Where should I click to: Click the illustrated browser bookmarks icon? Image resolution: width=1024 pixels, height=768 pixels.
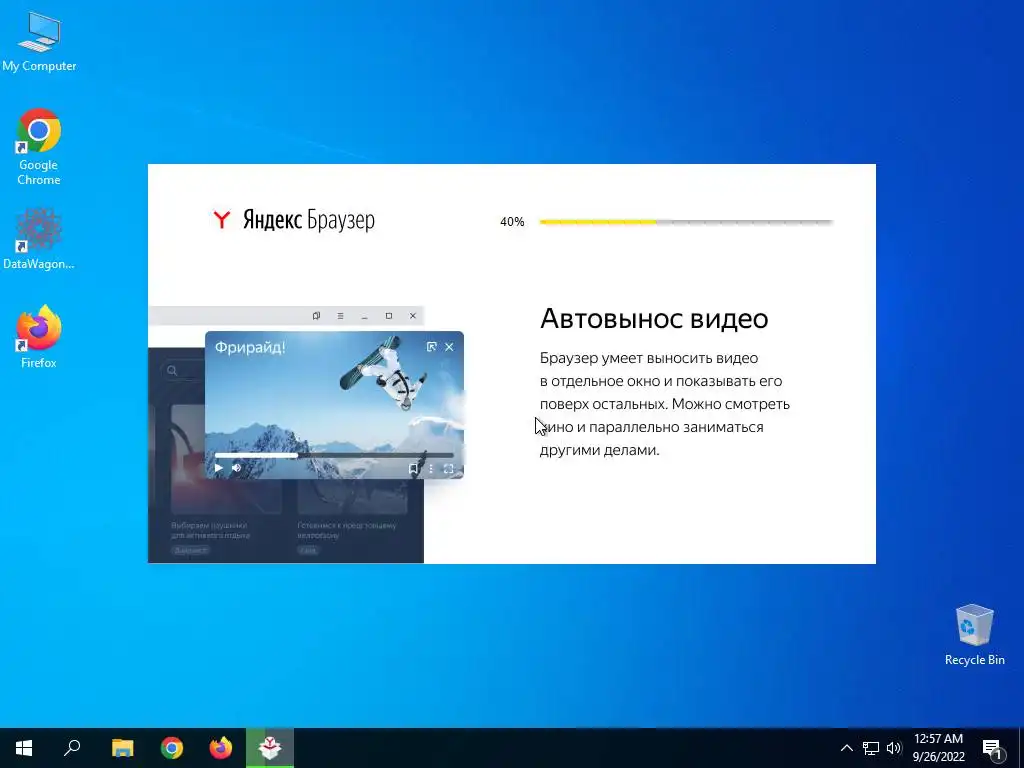pyautogui.click(x=316, y=315)
